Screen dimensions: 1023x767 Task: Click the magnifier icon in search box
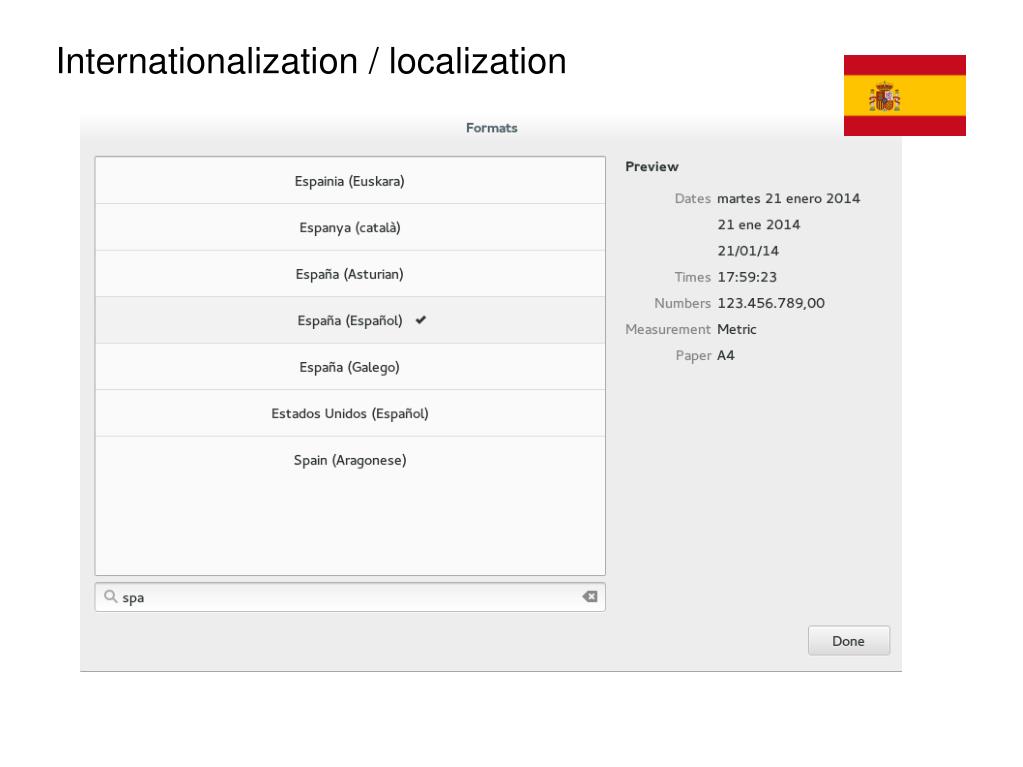[x=111, y=597]
